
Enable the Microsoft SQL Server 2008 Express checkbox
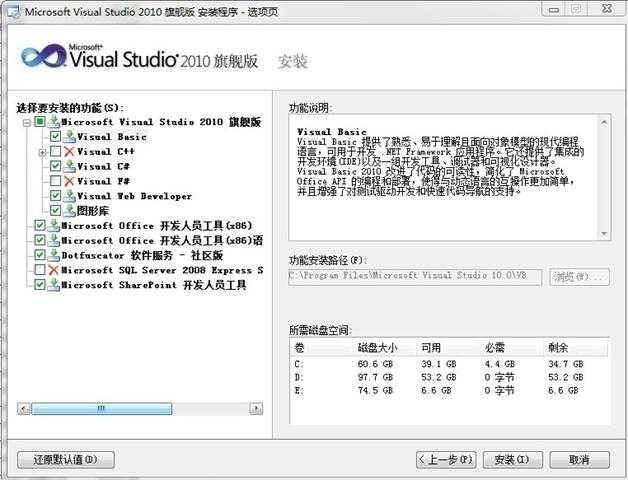pos(40,270)
